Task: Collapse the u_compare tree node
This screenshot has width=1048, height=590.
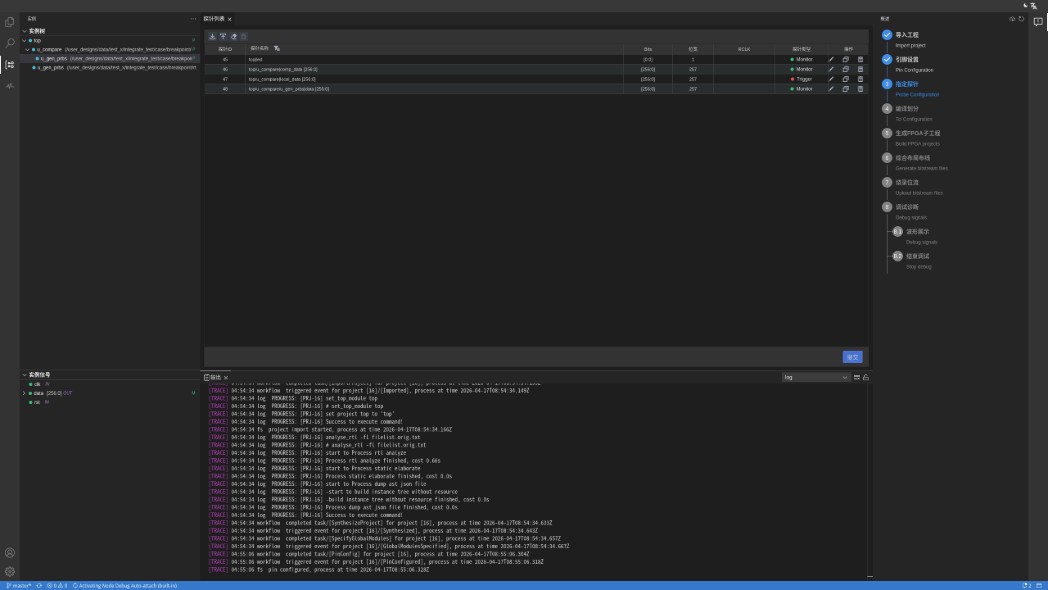Action: pos(27,49)
